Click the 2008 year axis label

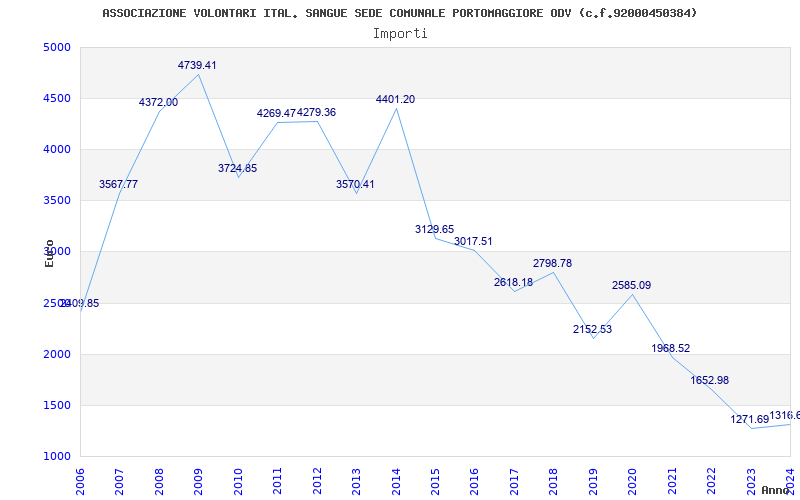(159, 481)
